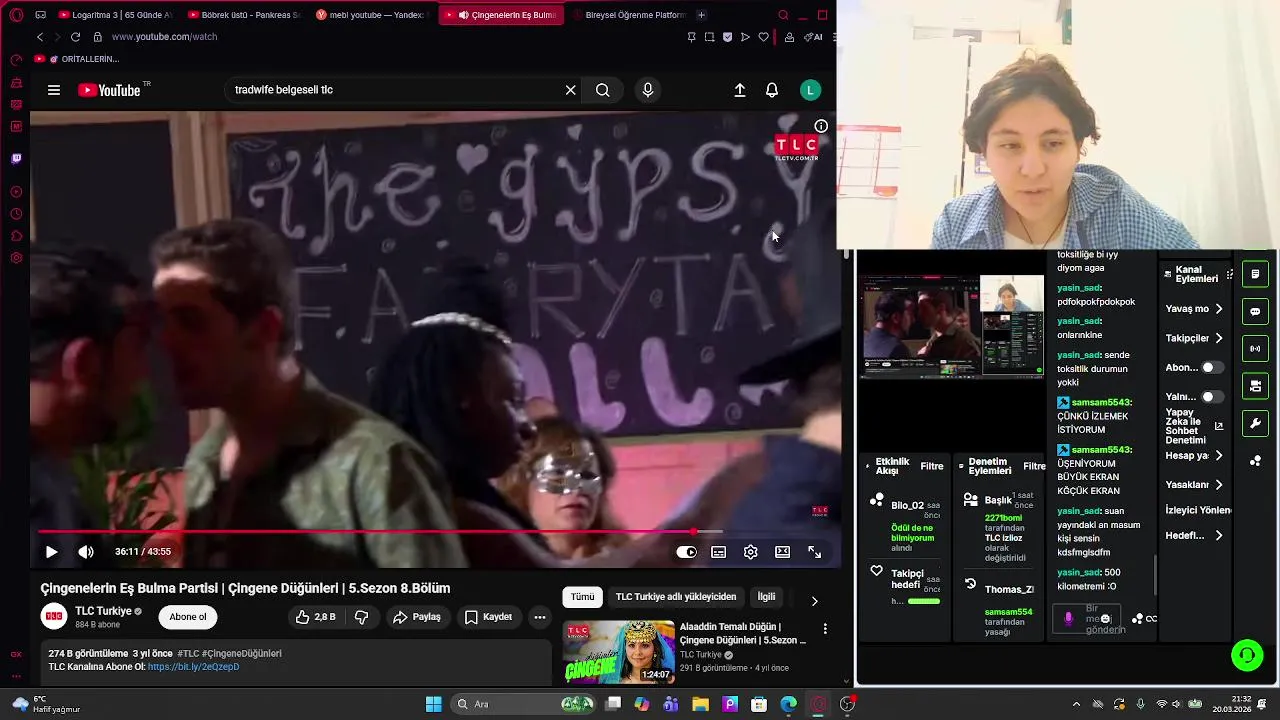Open File Explorer from taskbar

tap(700, 704)
